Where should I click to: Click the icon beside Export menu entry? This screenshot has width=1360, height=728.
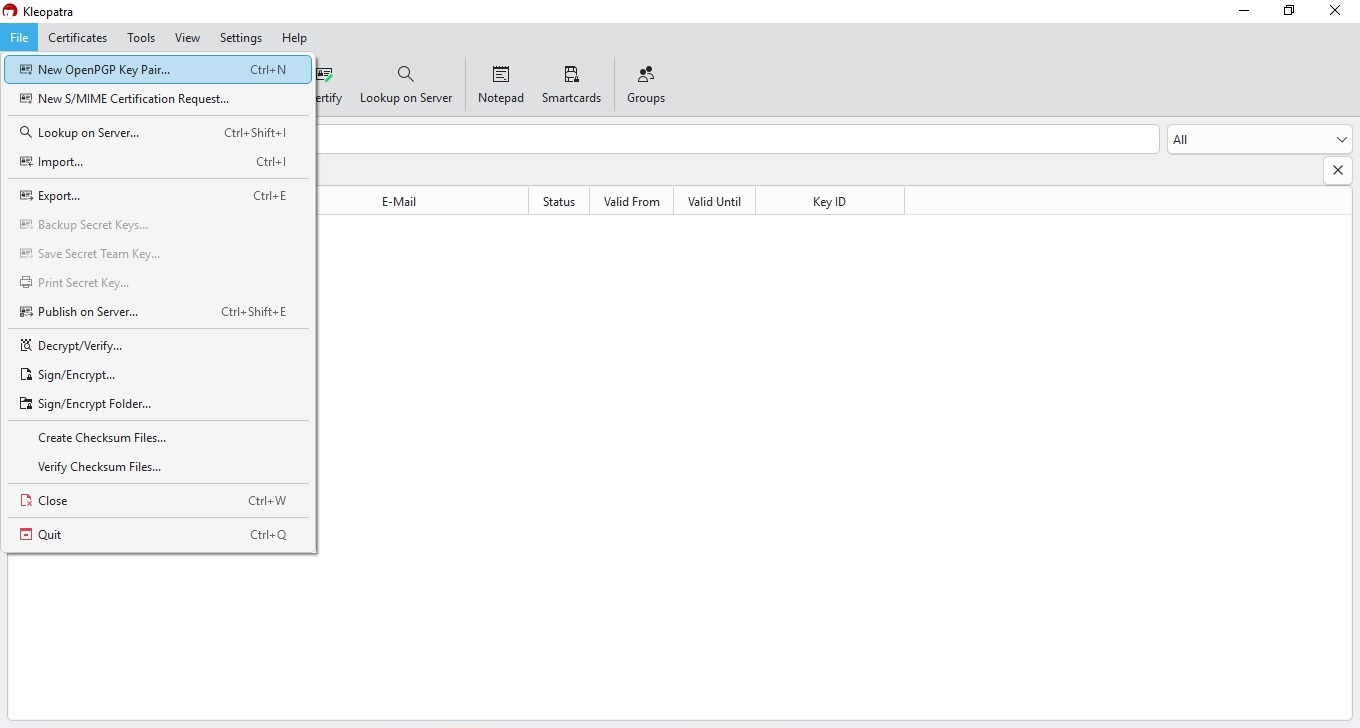click(x=26, y=196)
